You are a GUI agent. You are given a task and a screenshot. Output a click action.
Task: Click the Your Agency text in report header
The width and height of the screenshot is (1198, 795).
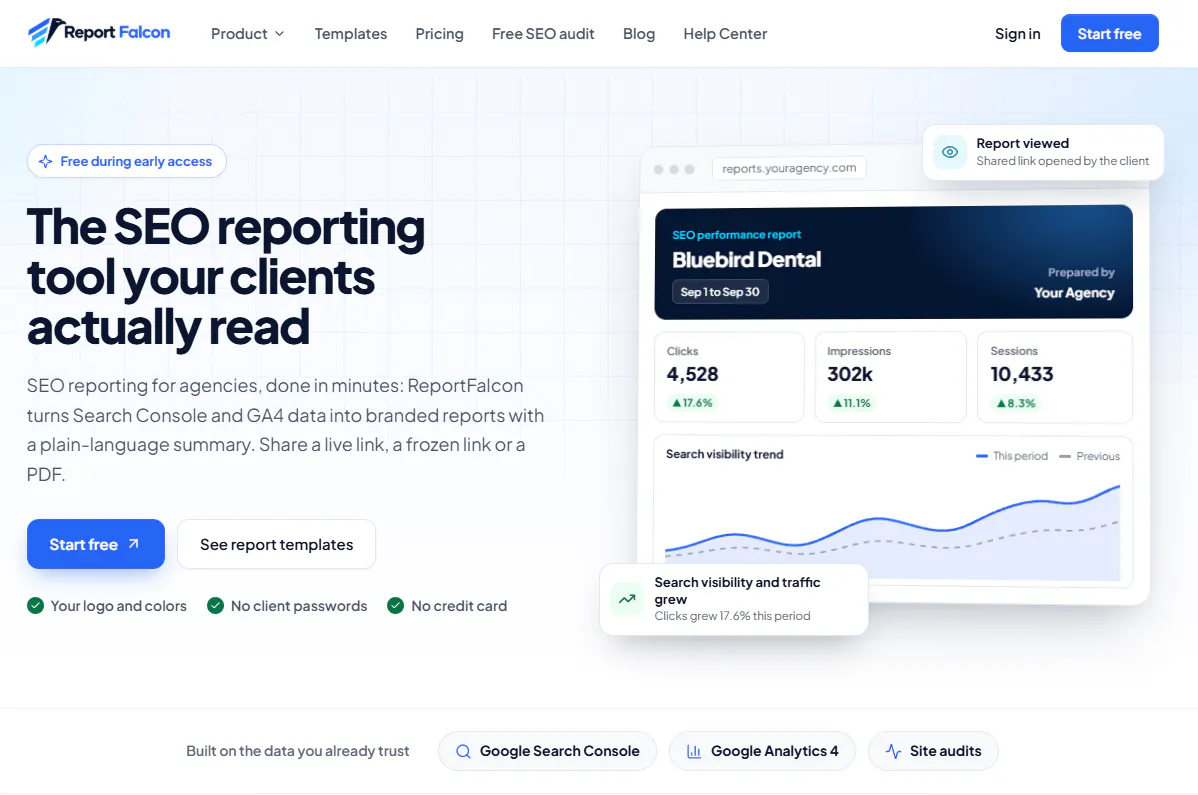(x=1074, y=292)
